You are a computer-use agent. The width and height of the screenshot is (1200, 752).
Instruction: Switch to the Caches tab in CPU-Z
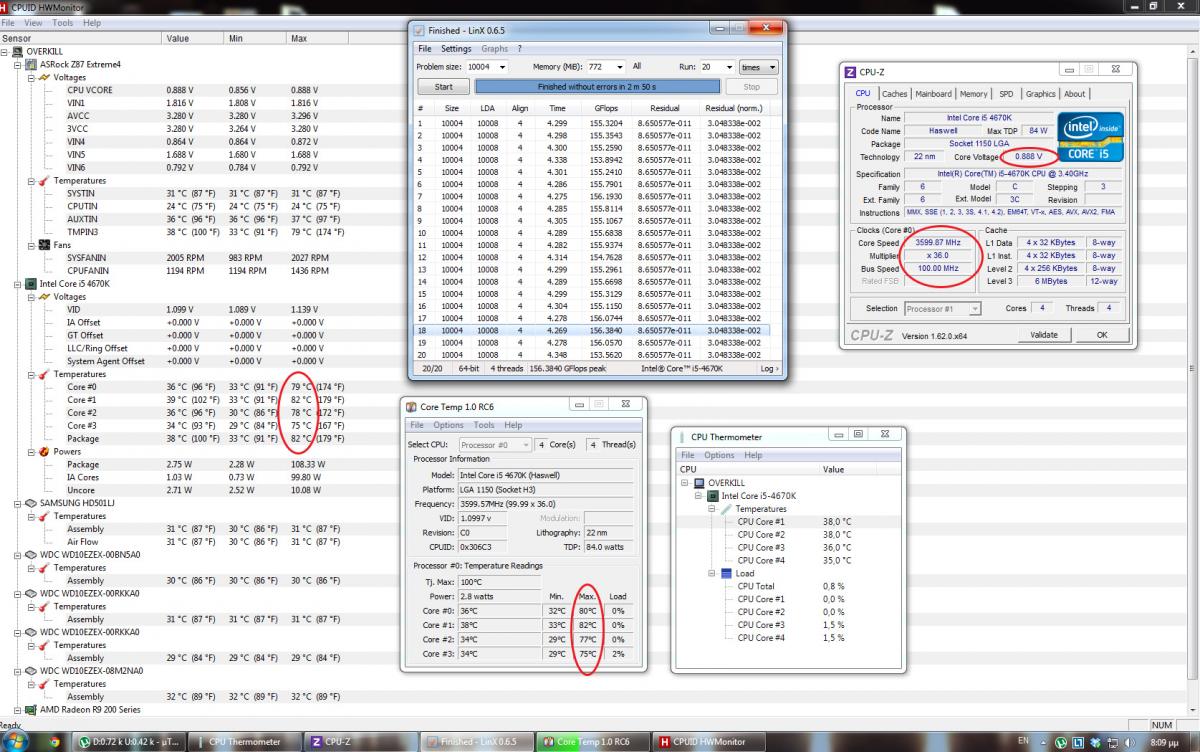895,94
